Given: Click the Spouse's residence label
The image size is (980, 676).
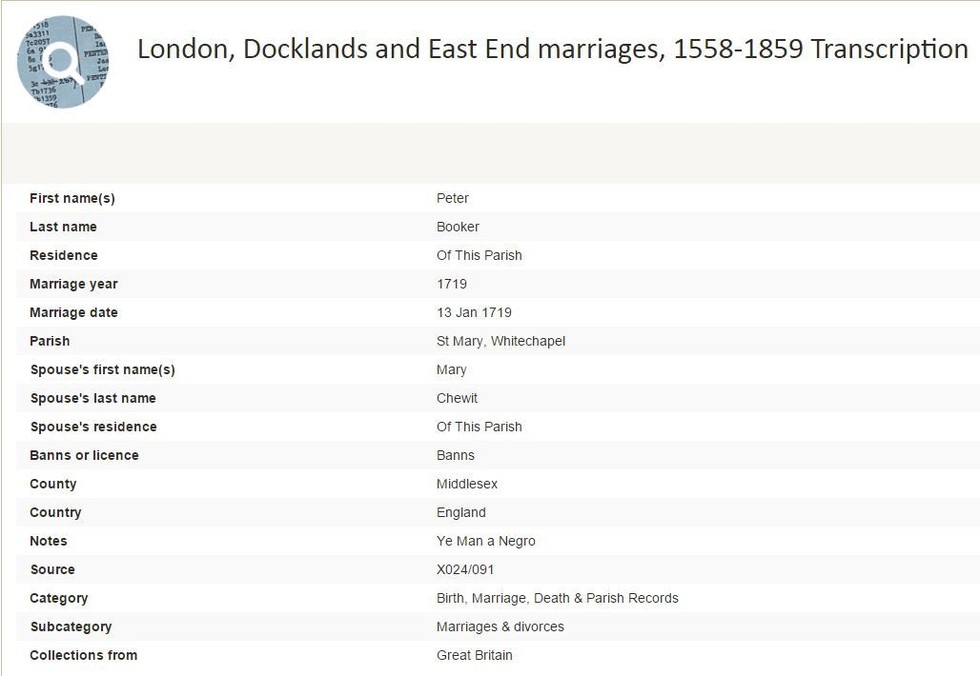Looking at the screenshot, I should click(94, 427).
